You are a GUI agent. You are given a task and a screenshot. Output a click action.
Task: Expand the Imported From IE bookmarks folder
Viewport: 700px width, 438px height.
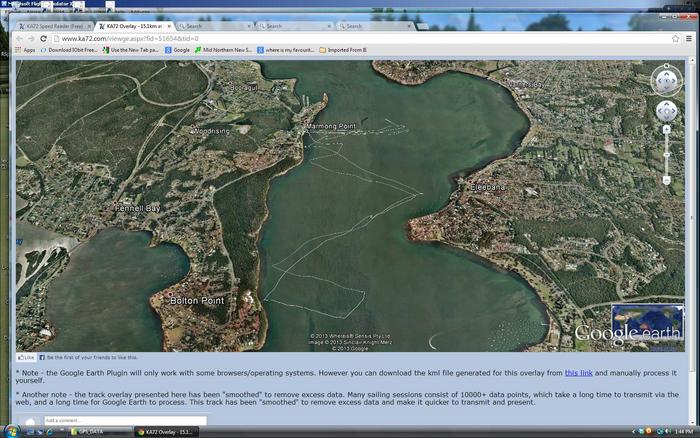click(343, 50)
